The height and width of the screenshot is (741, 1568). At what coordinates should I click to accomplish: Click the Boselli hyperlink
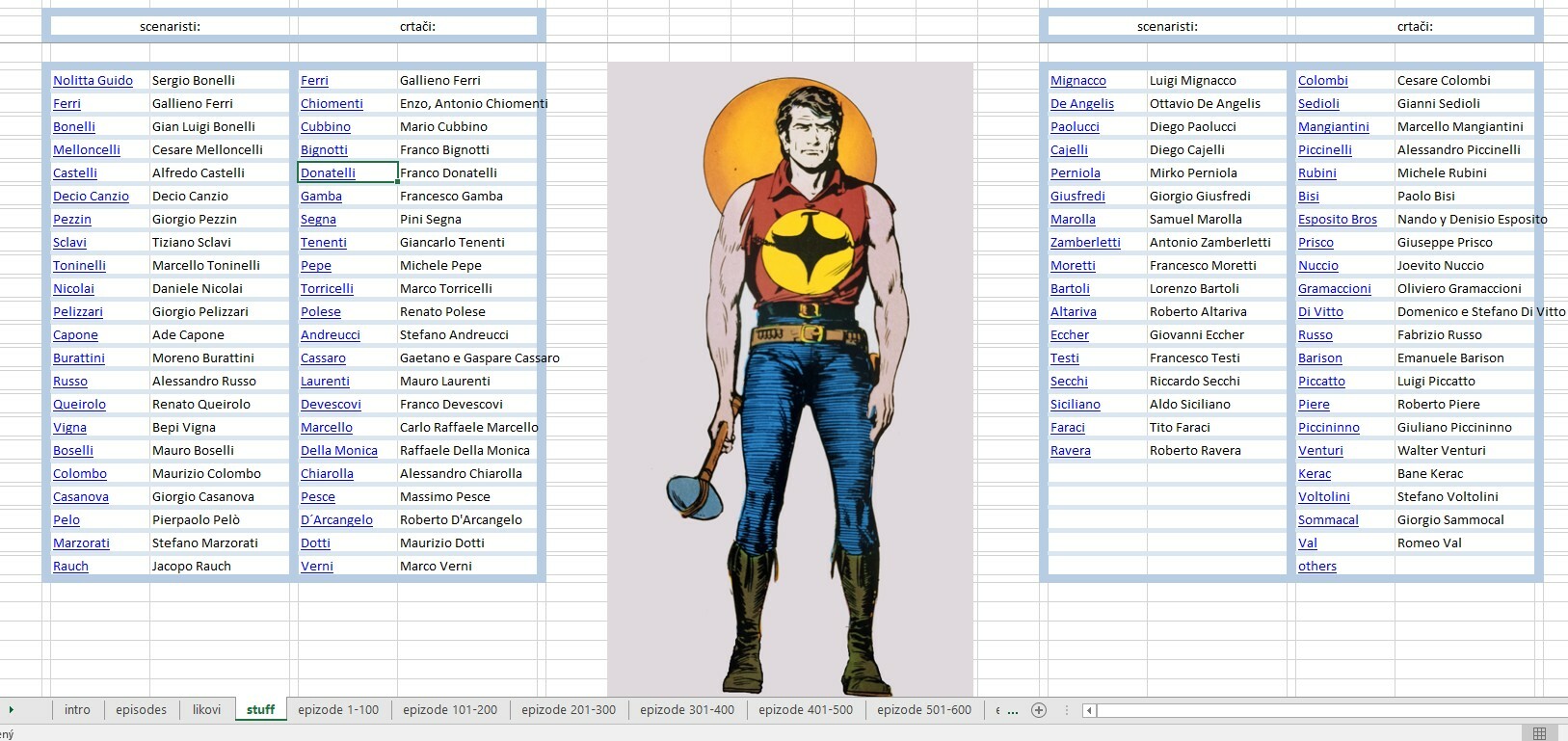pyautogui.click(x=73, y=451)
